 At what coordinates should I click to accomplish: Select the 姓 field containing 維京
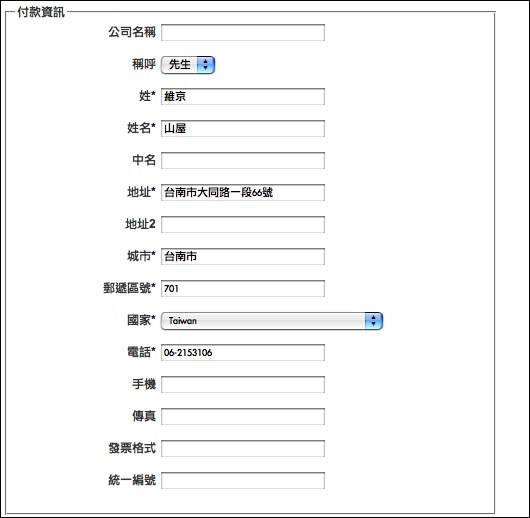(243, 96)
